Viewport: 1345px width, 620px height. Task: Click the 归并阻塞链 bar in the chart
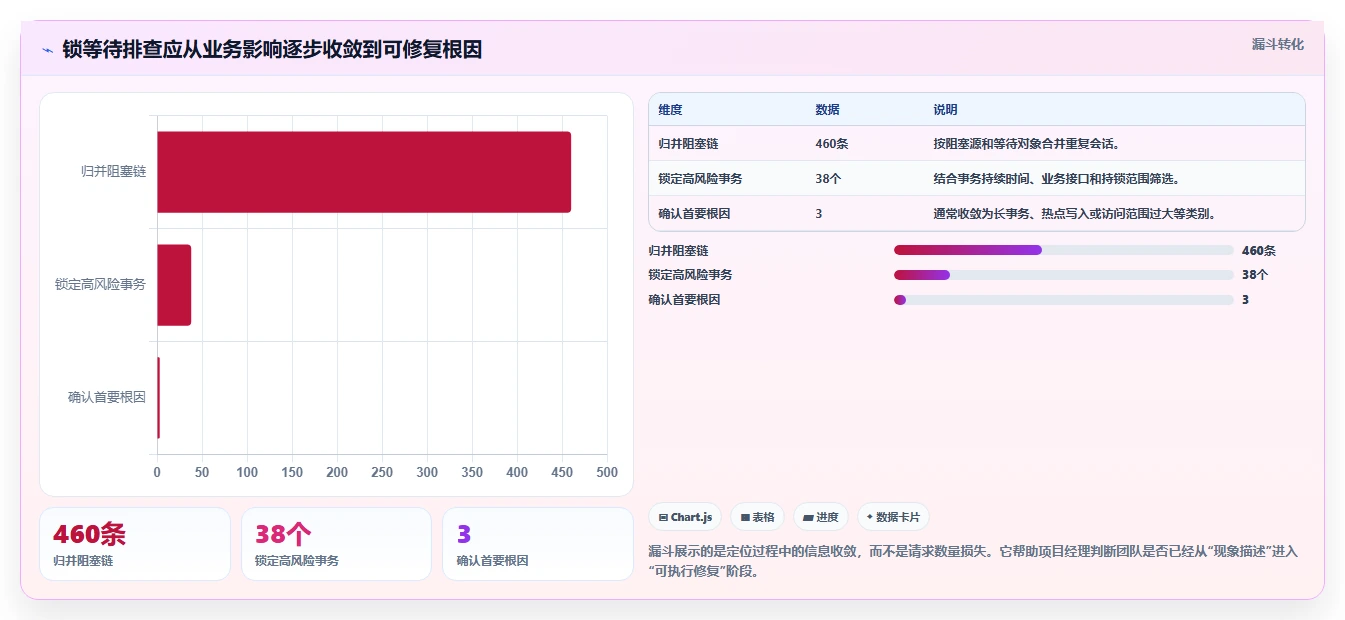[364, 172]
